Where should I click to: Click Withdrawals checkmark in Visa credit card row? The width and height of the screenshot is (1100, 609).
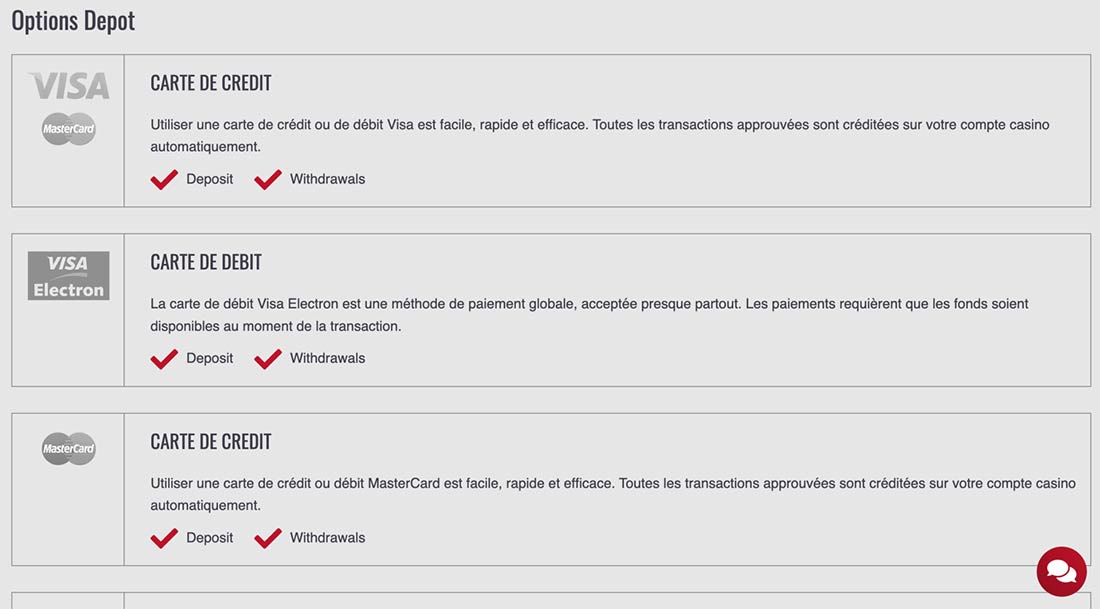pyautogui.click(x=268, y=180)
